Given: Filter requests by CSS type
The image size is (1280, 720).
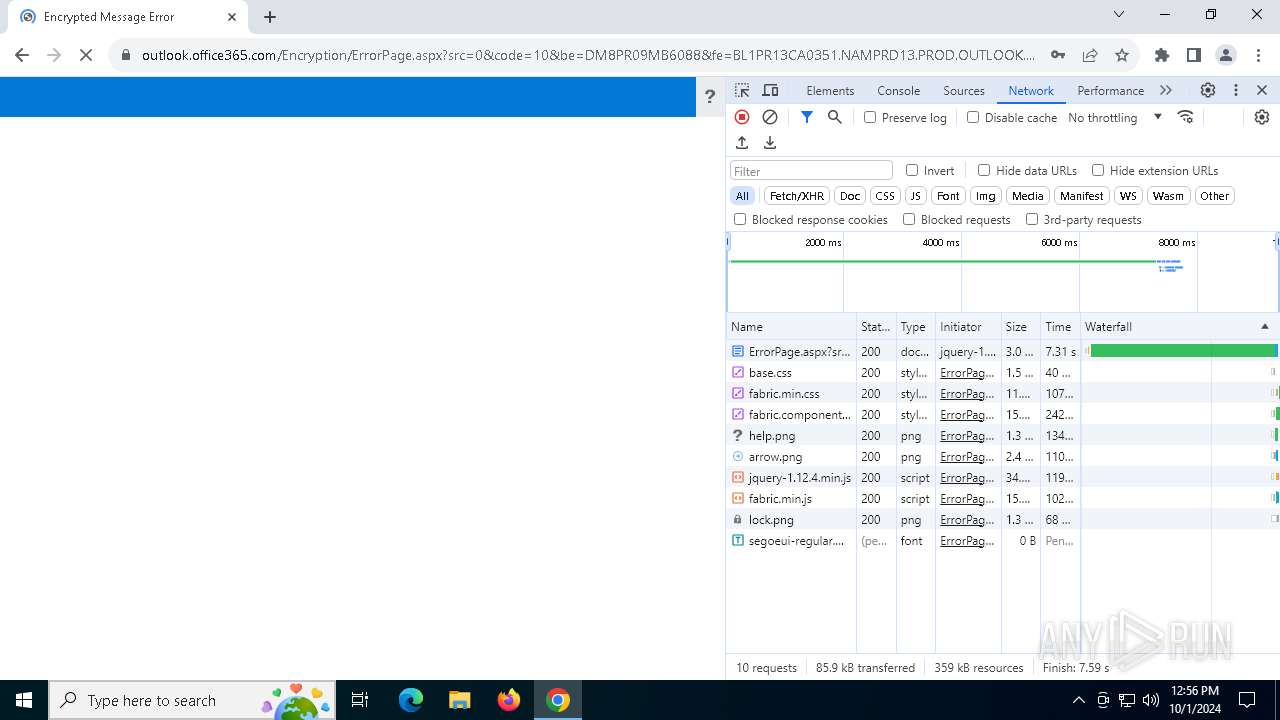Looking at the screenshot, I should pos(885,196).
